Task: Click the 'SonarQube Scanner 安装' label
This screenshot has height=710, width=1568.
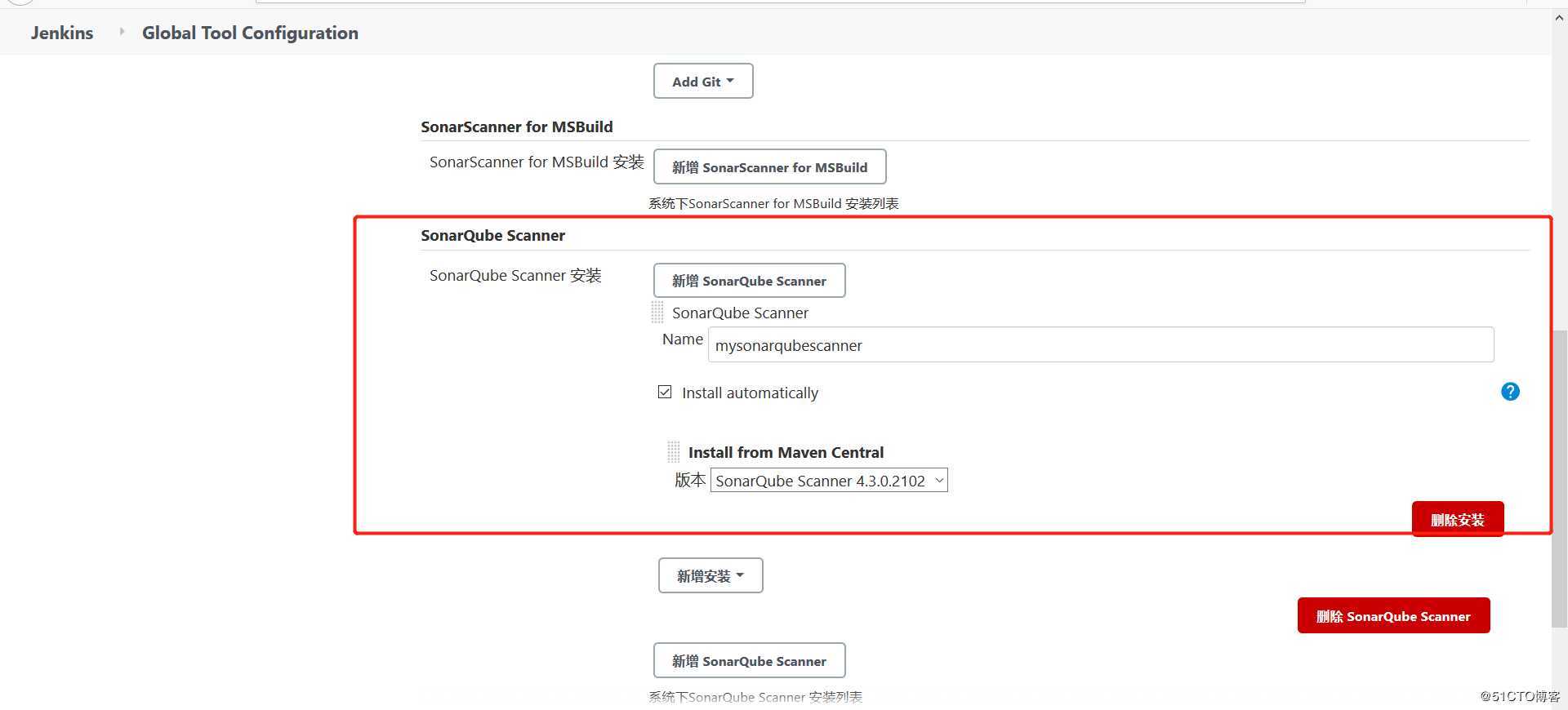Action: [x=515, y=275]
